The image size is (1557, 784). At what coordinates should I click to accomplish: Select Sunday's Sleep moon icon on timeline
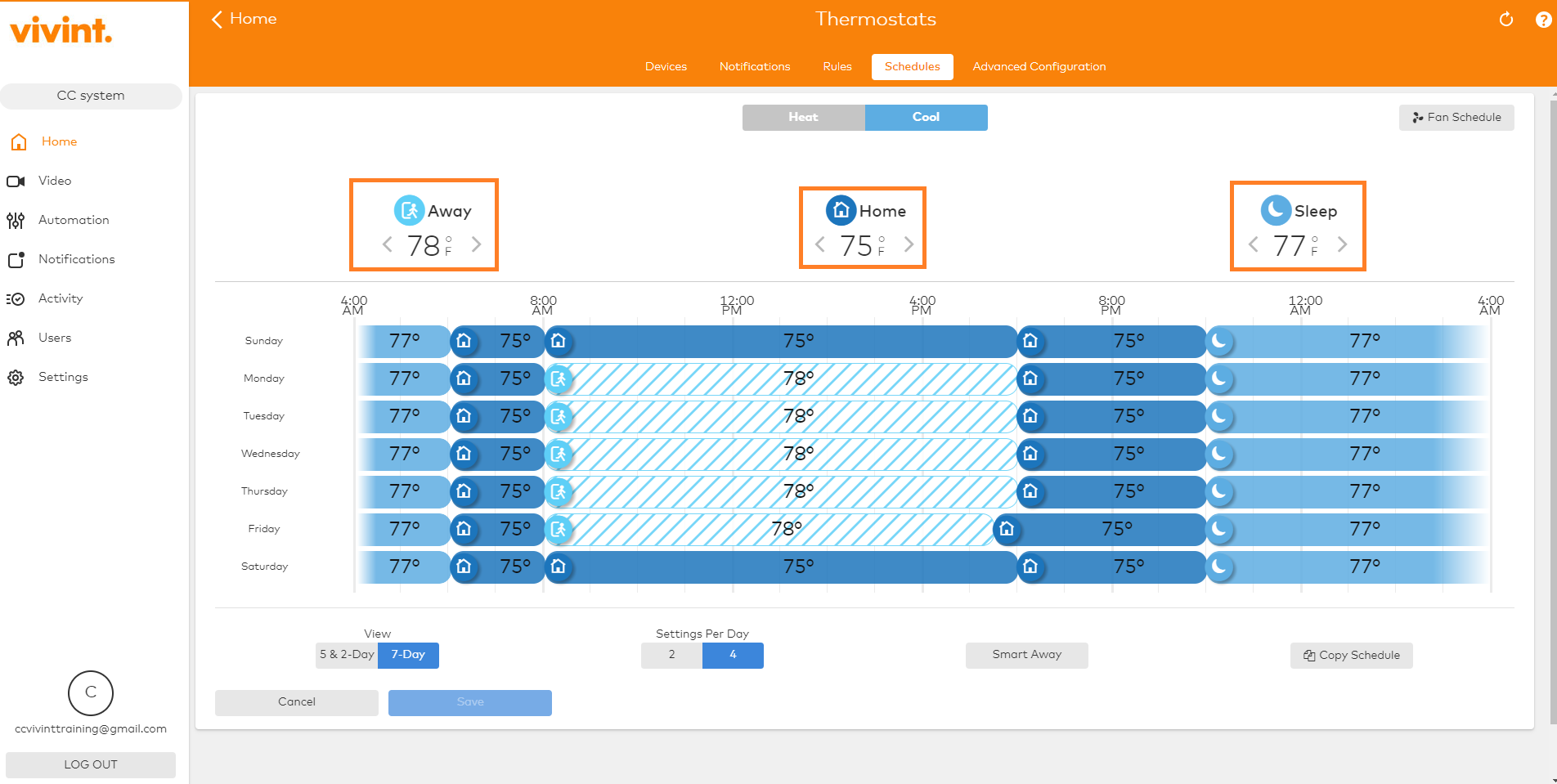1219,341
